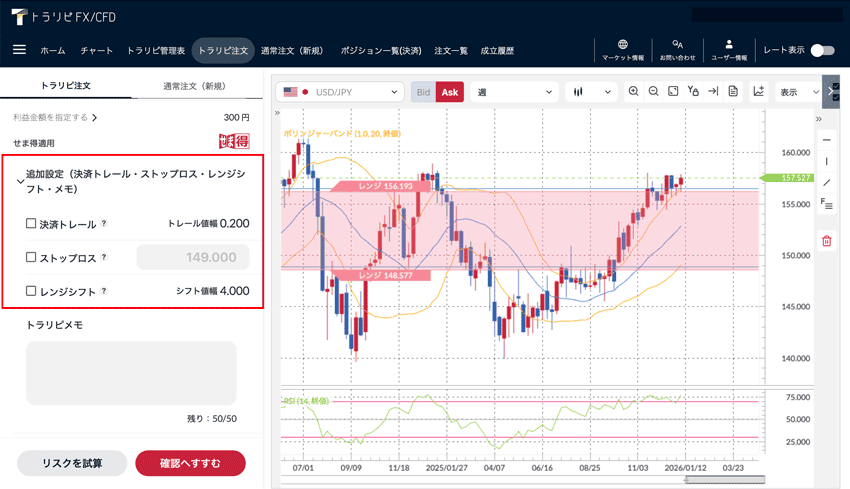Click レンジシフト help question mark
Image resolution: width=850 pixels, height=489 pixels.
click(104, 291)
